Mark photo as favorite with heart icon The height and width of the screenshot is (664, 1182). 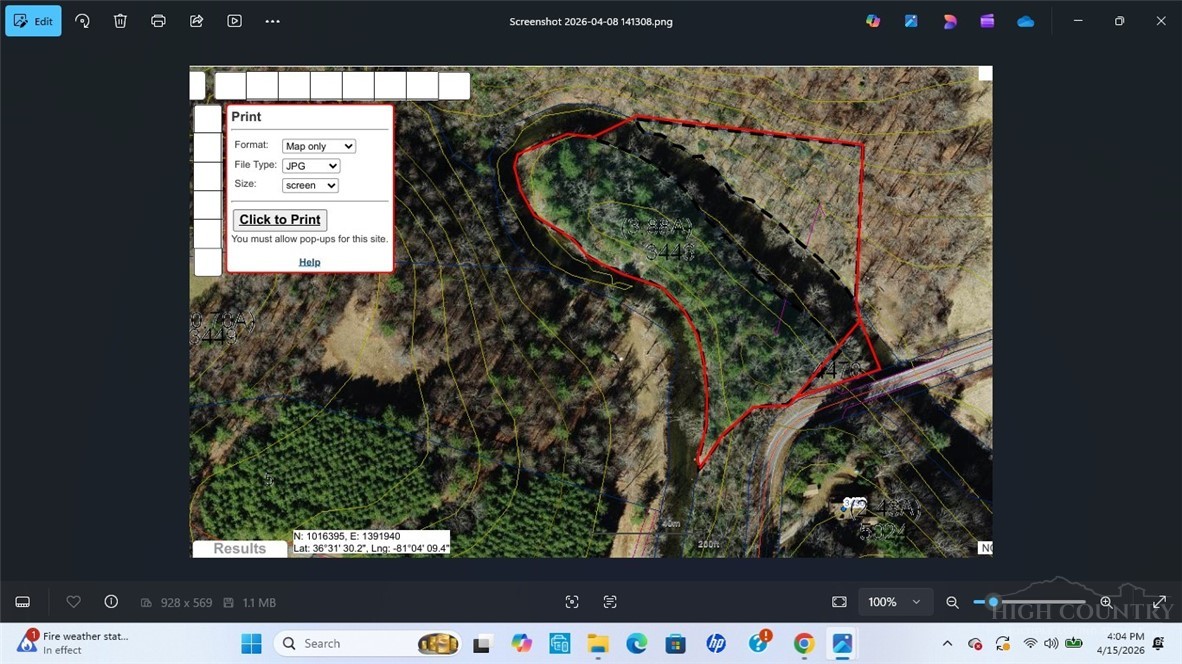73,602
